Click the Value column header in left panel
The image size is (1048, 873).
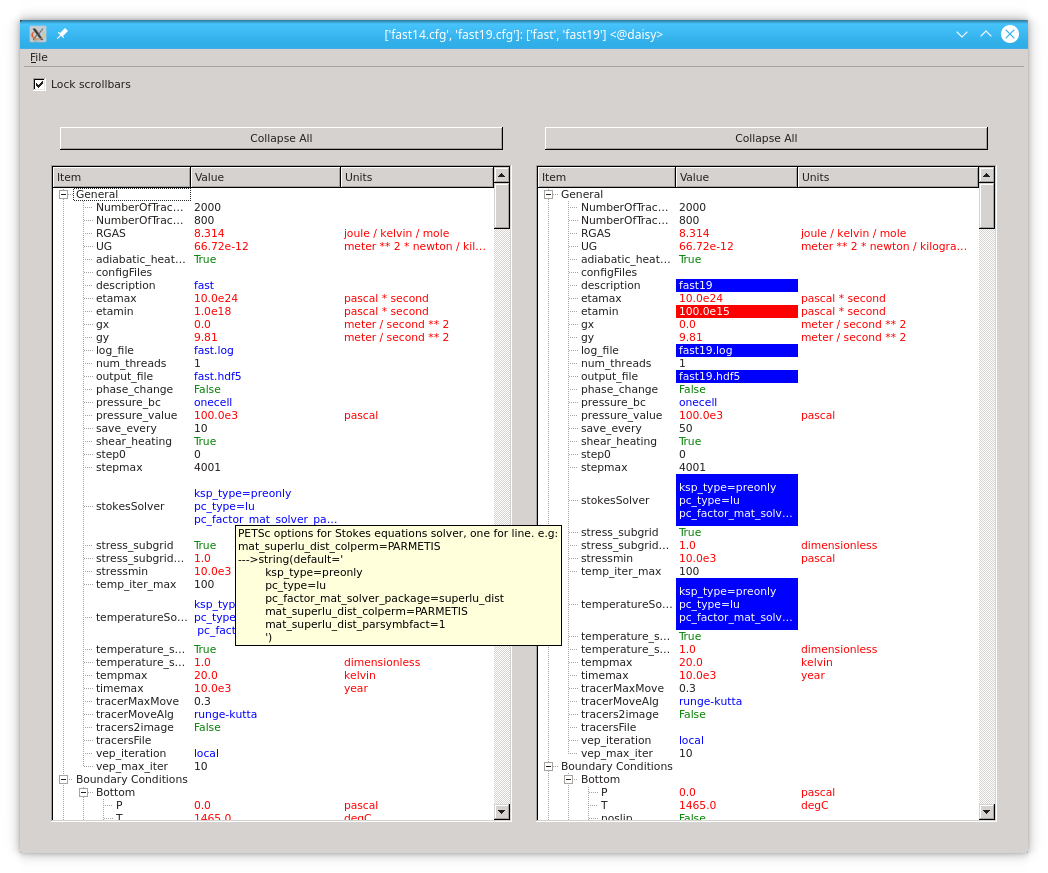click(x=265, y=177)
